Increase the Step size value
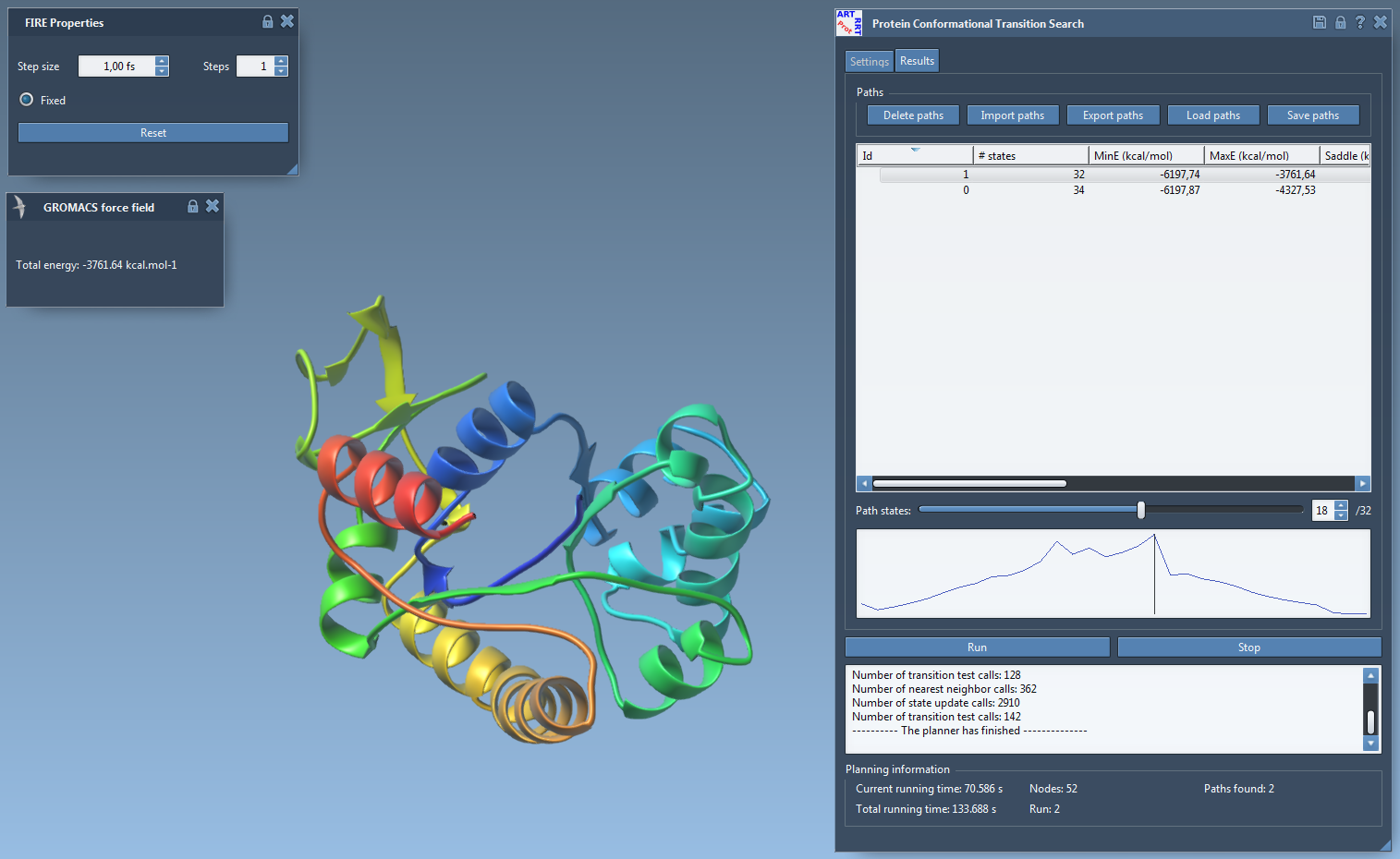The image size is (1400, 859). pos(162,61)
